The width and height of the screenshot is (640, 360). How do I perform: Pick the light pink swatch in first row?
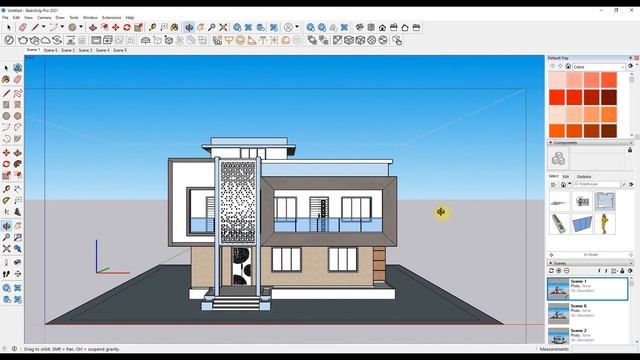click(x=557, y=80)
